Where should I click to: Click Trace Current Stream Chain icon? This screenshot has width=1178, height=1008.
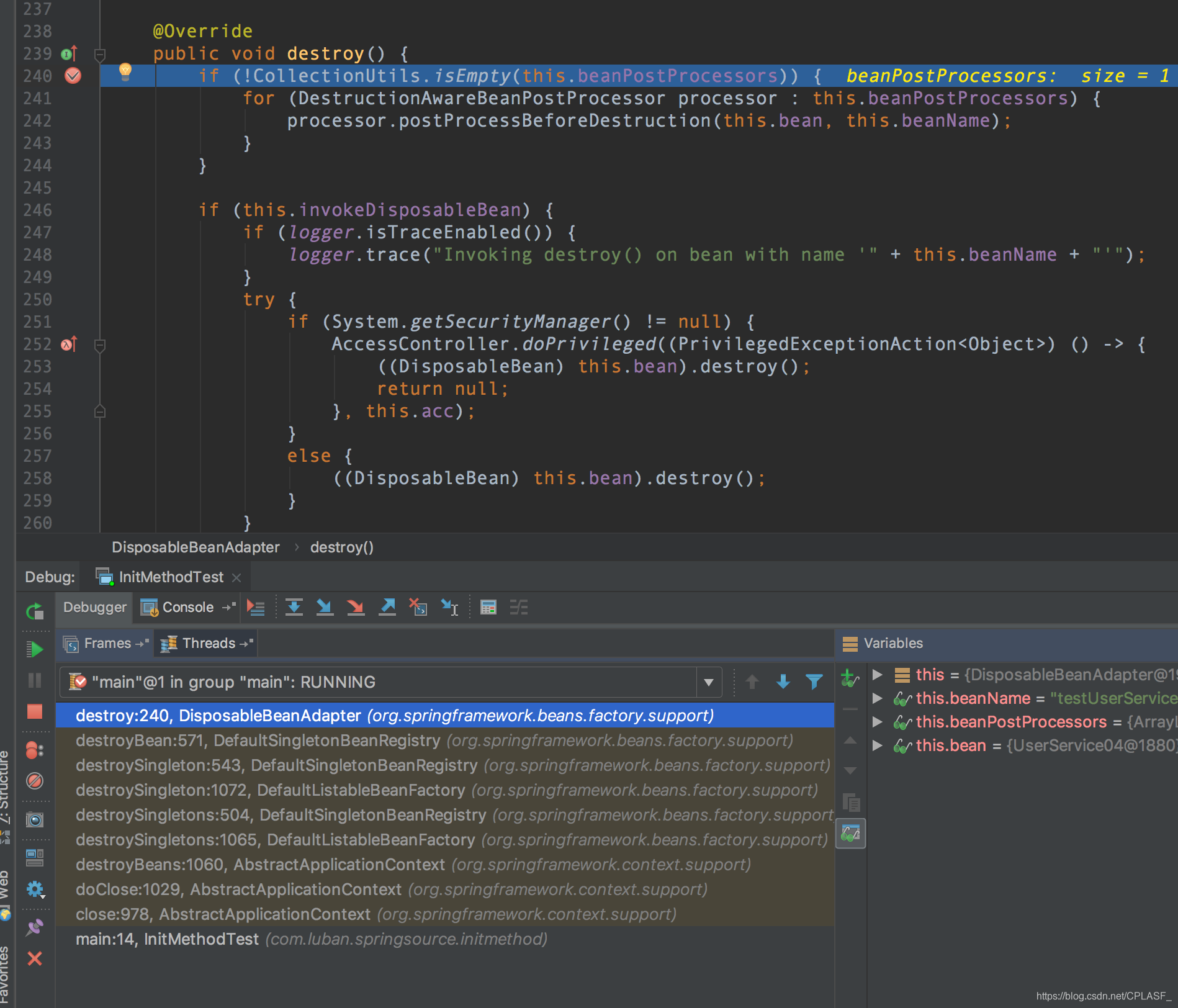(519, 607)
